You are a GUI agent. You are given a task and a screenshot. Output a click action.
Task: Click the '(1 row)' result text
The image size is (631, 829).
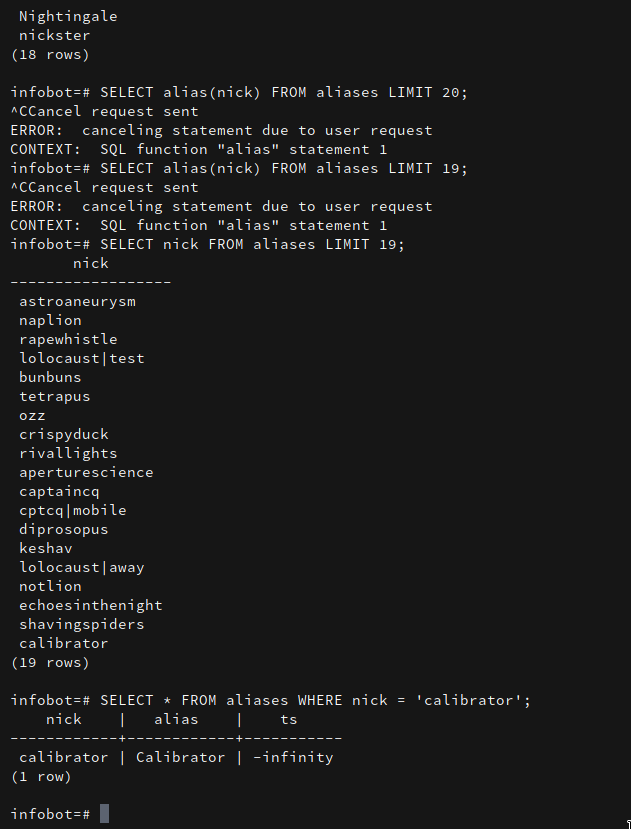(41, 776)
